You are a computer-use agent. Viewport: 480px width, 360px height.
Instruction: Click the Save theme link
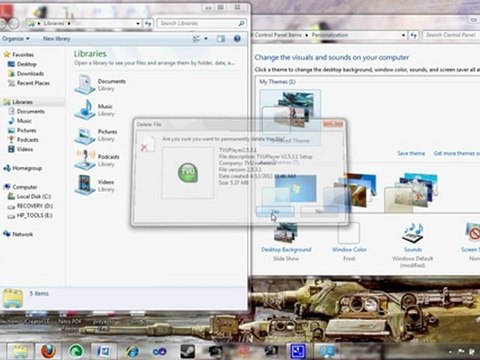point(411,153)
